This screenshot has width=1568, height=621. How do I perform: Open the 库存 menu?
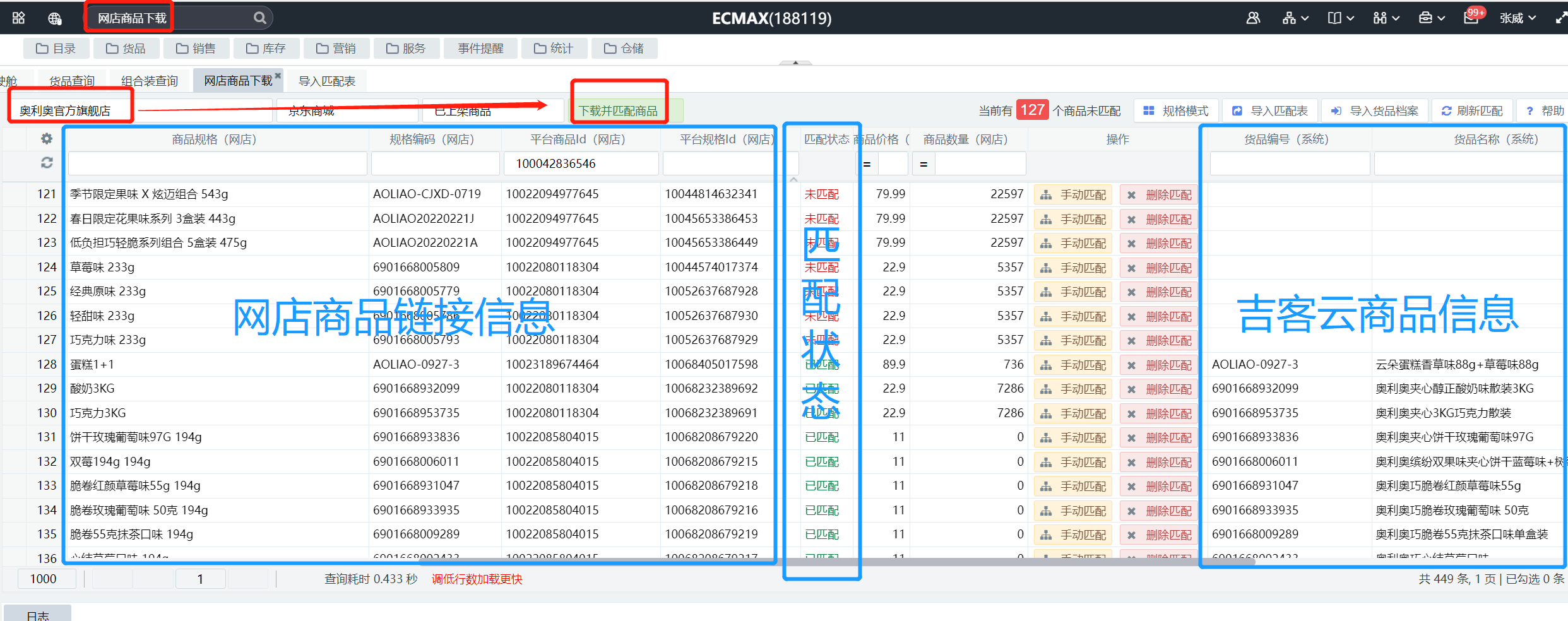click(266, 48)
